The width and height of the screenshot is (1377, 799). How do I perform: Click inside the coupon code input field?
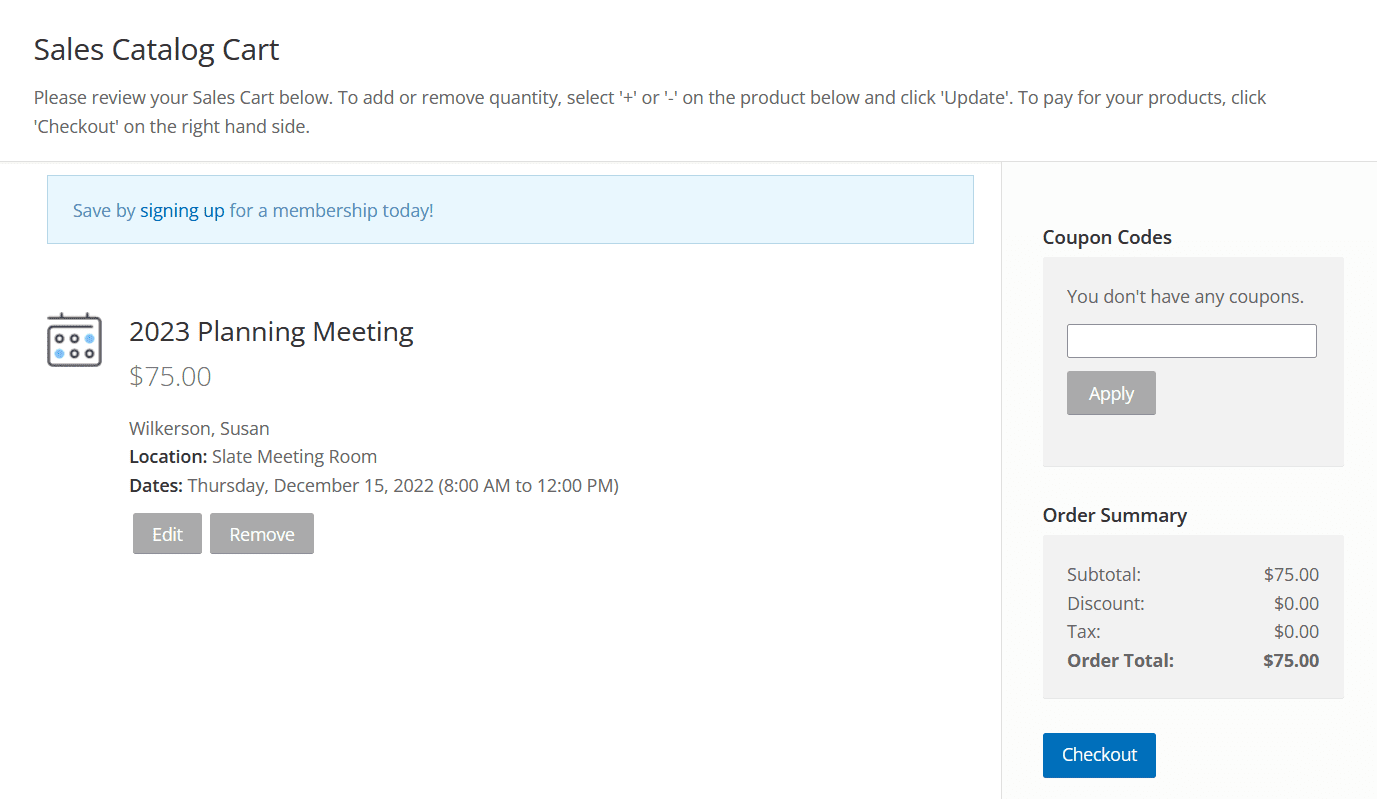pos(1191,341)
